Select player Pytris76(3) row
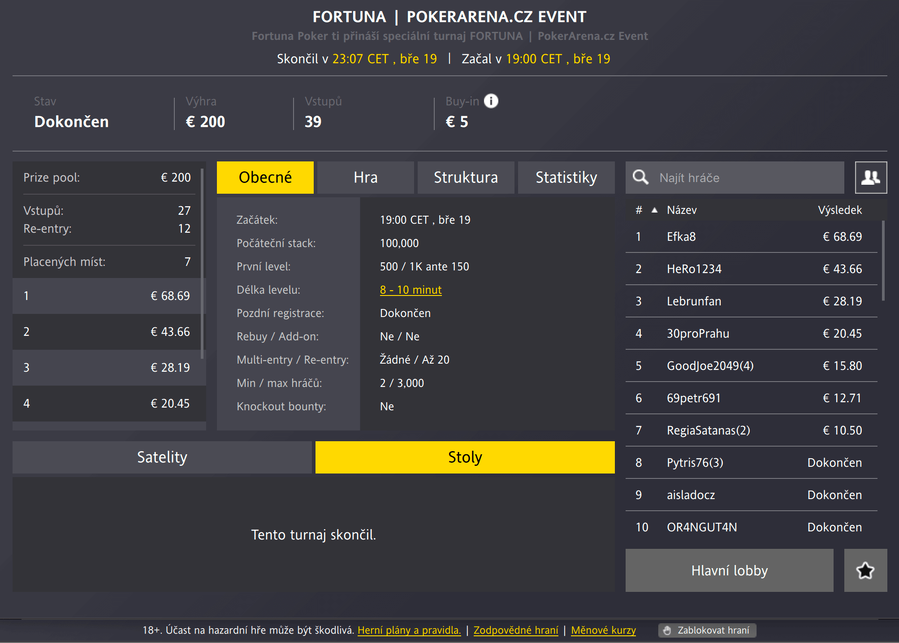899x643 pixels. 751,462
